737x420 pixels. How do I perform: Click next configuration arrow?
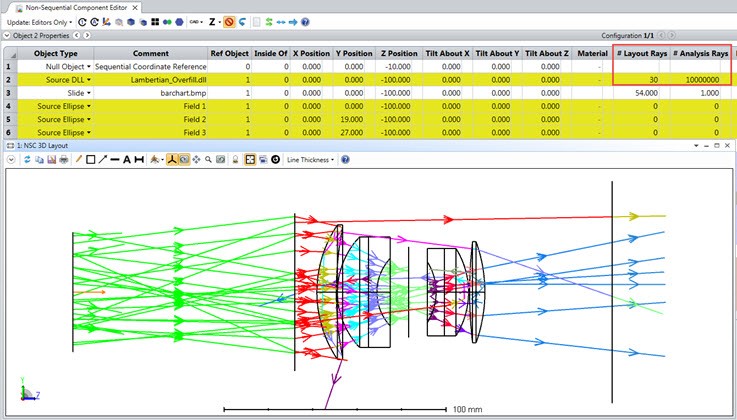tap(672, 36)
